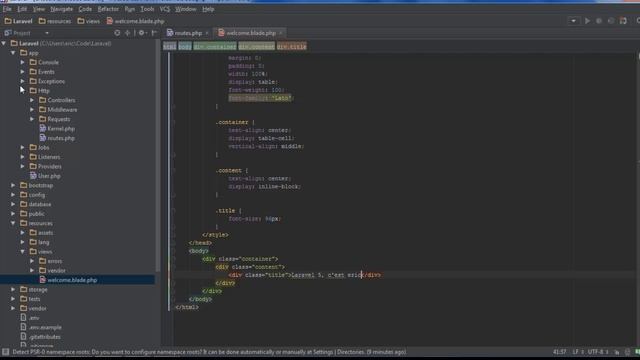
Task: Close the routes.php tab
Action: [207, 33]
